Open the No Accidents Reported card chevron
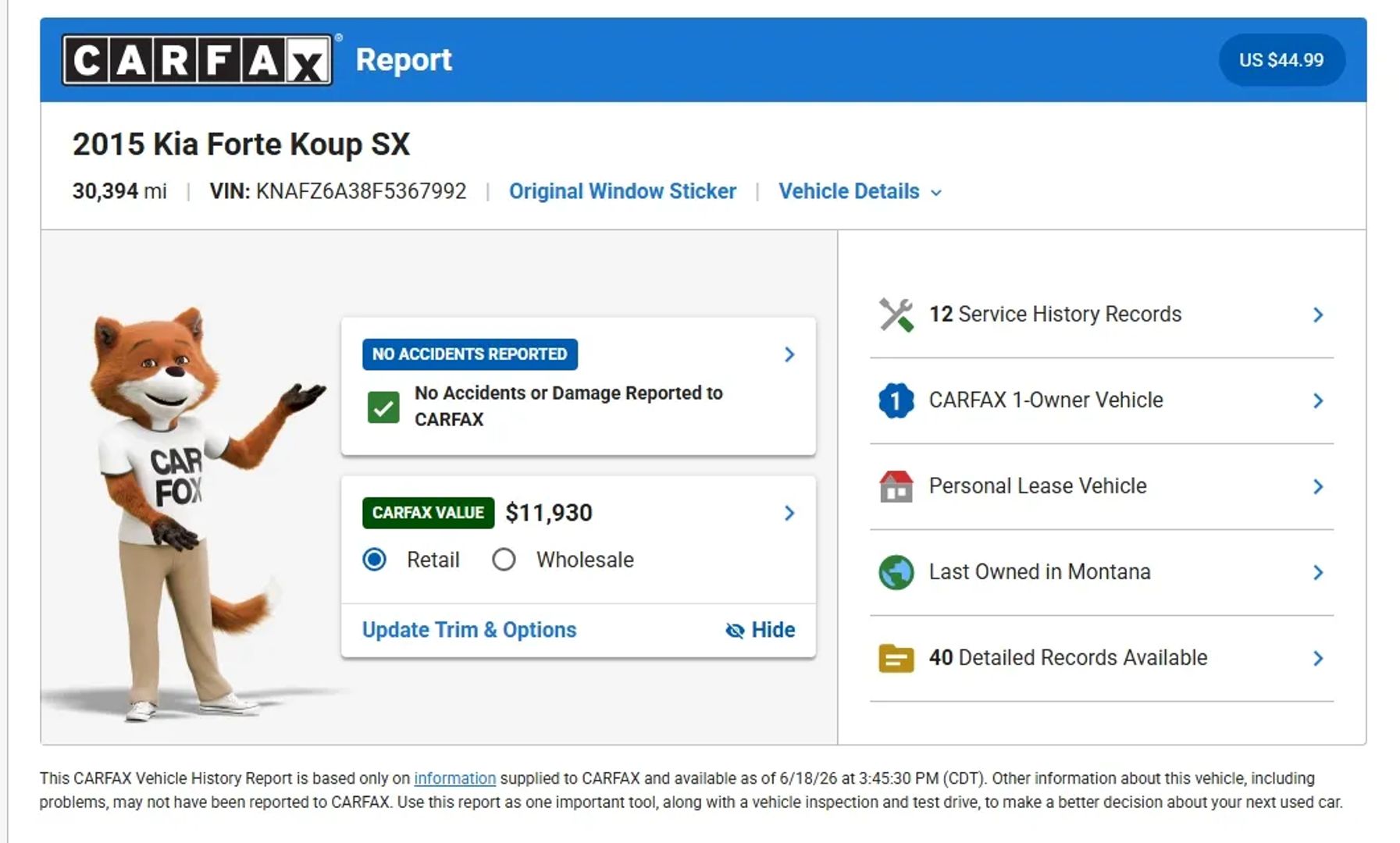 [x=789, y=354]
